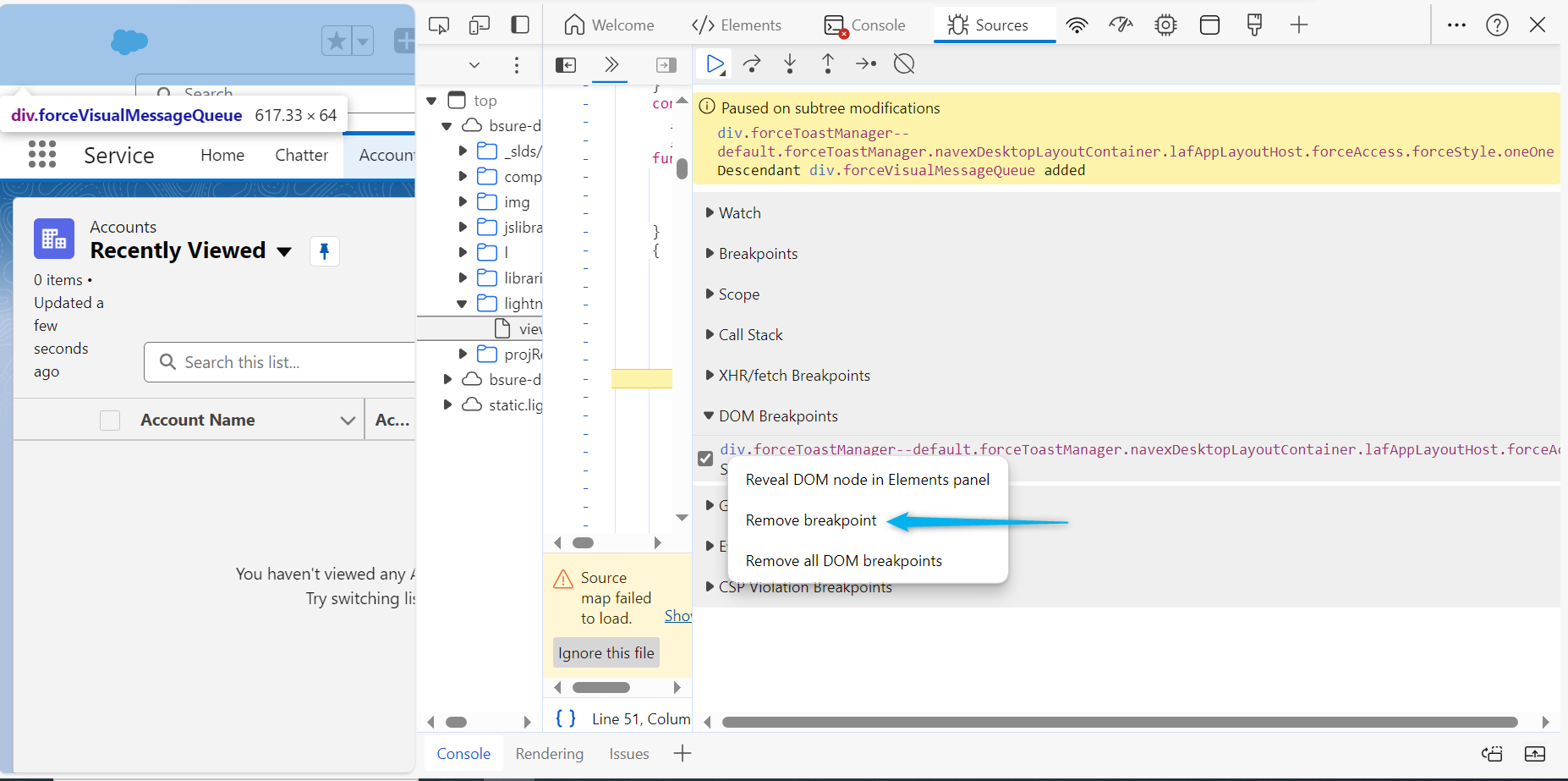This screenshot has height=781, width=1568.
Task: Click the Ignore this file button
Action: [606, 653]
